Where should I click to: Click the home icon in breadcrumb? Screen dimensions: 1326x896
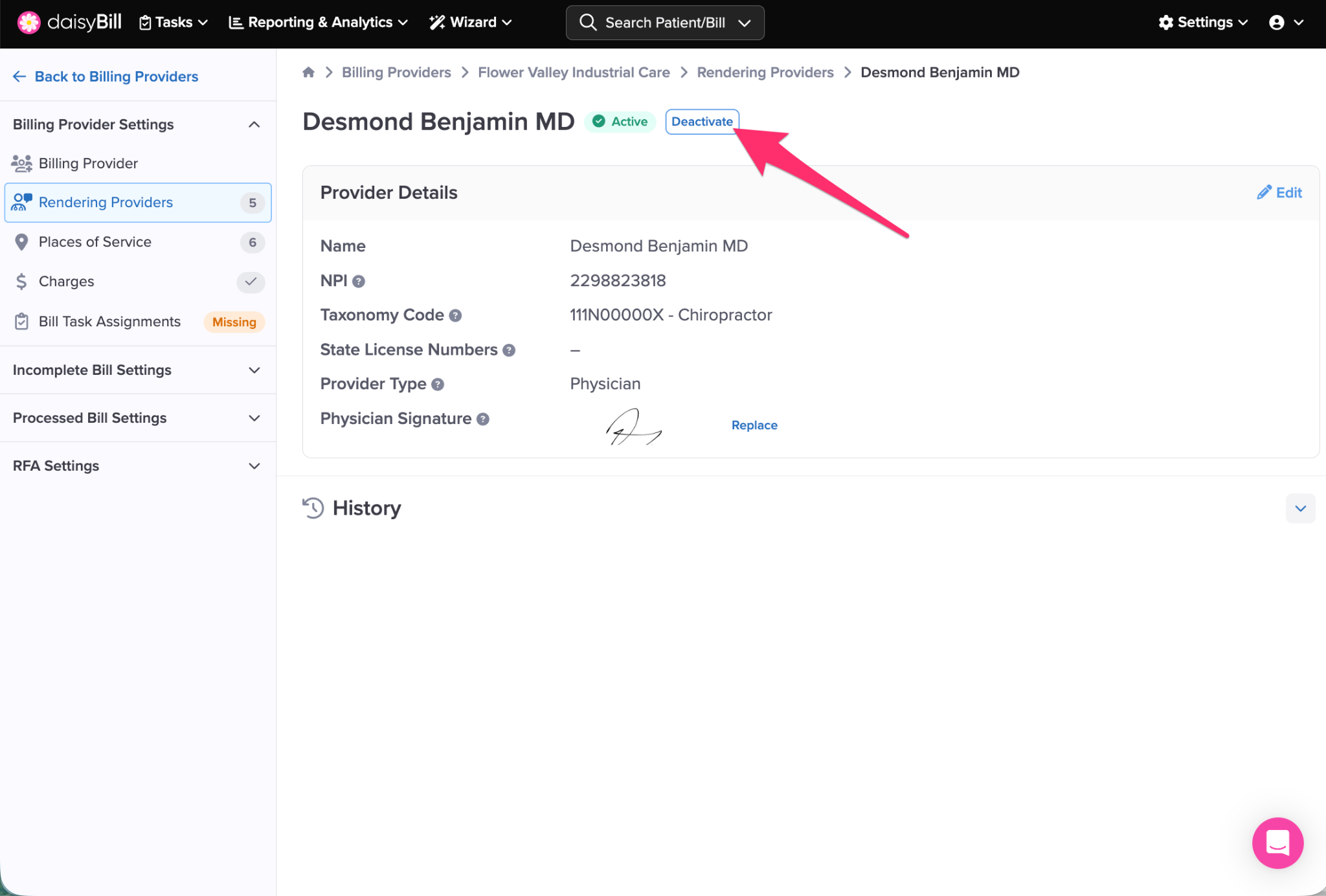tap(308, 73)
